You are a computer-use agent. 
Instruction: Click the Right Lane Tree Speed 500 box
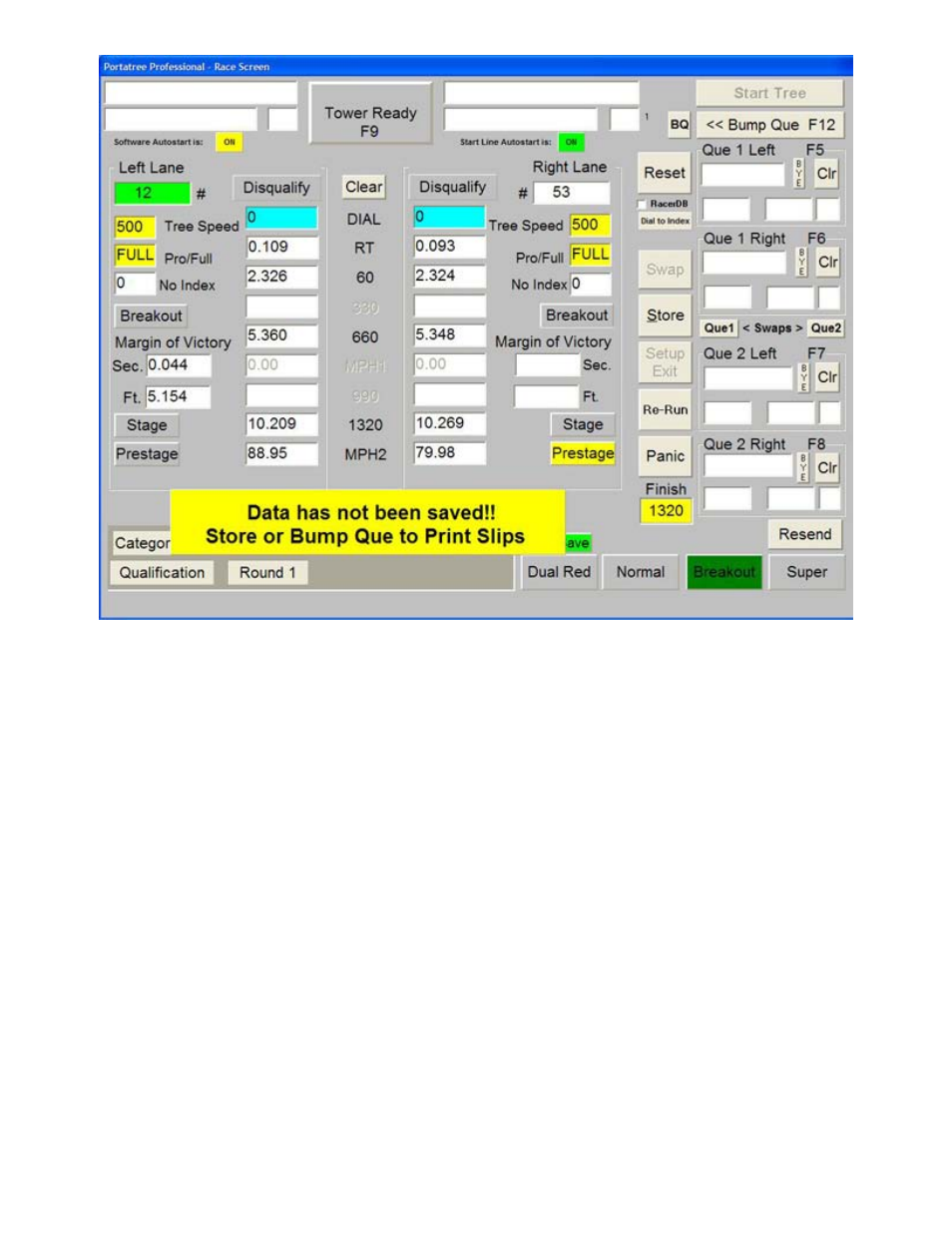coord(590,225)
